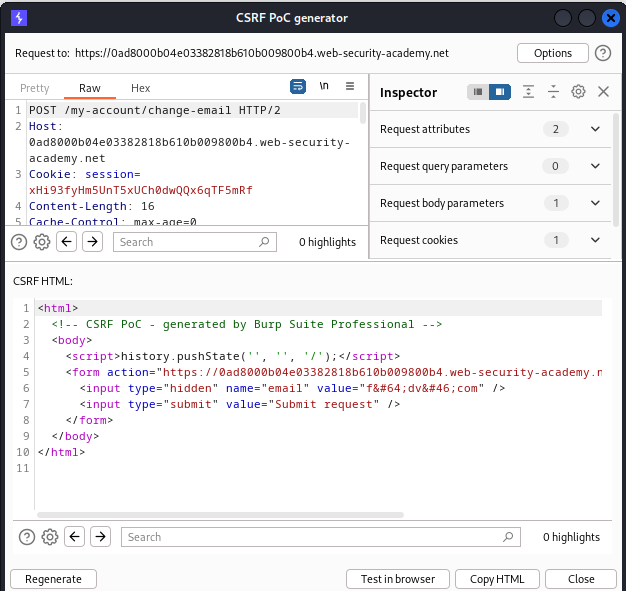Image resolution: width=626 pixels, height=591 pixels.
Task: Click the Content-Length header line
Action: [x=91, y=206]
